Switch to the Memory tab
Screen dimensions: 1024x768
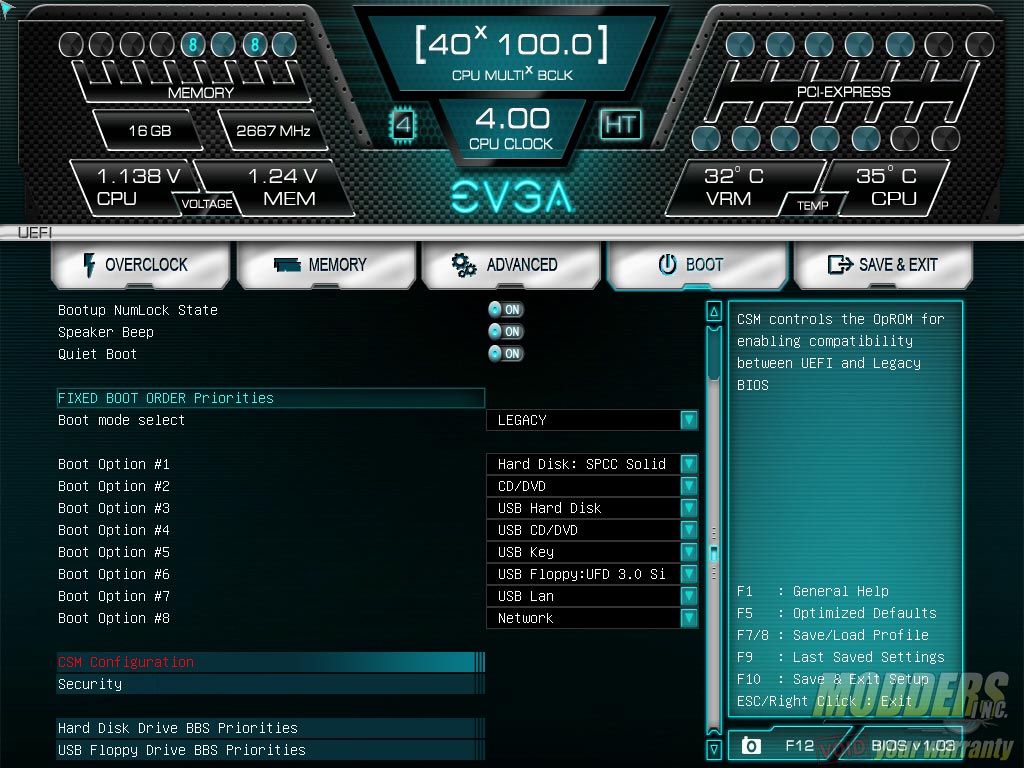(x=326, y=264)
